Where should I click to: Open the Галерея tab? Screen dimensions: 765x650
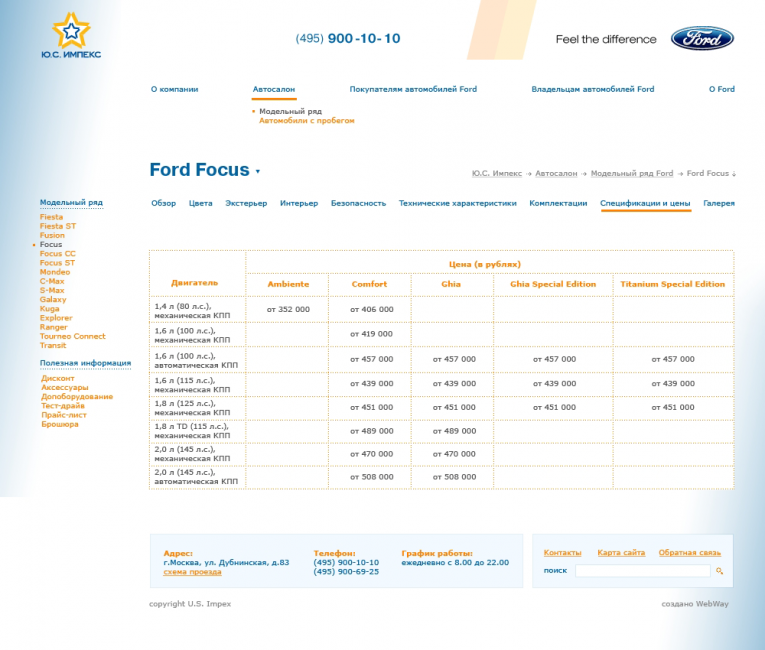719,203
